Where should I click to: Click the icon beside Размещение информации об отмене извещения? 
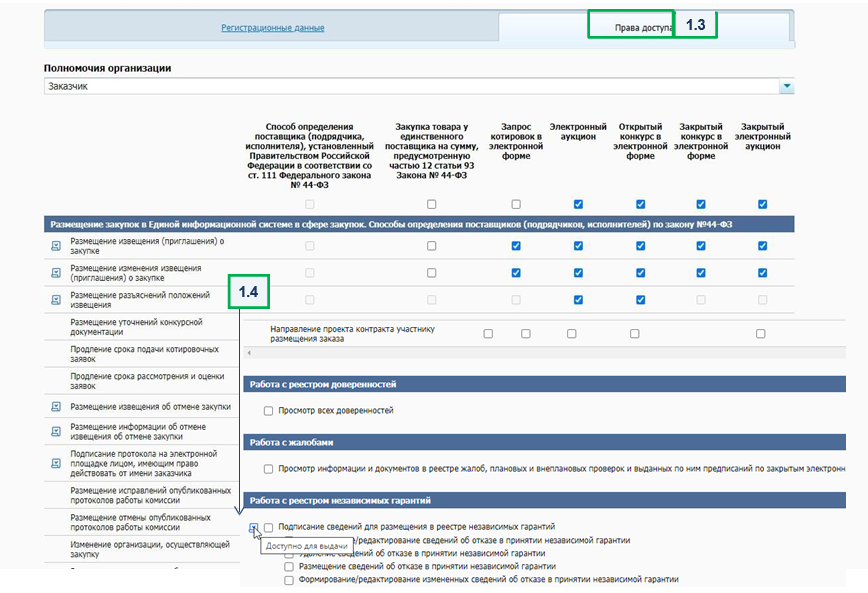coord(56,431)
